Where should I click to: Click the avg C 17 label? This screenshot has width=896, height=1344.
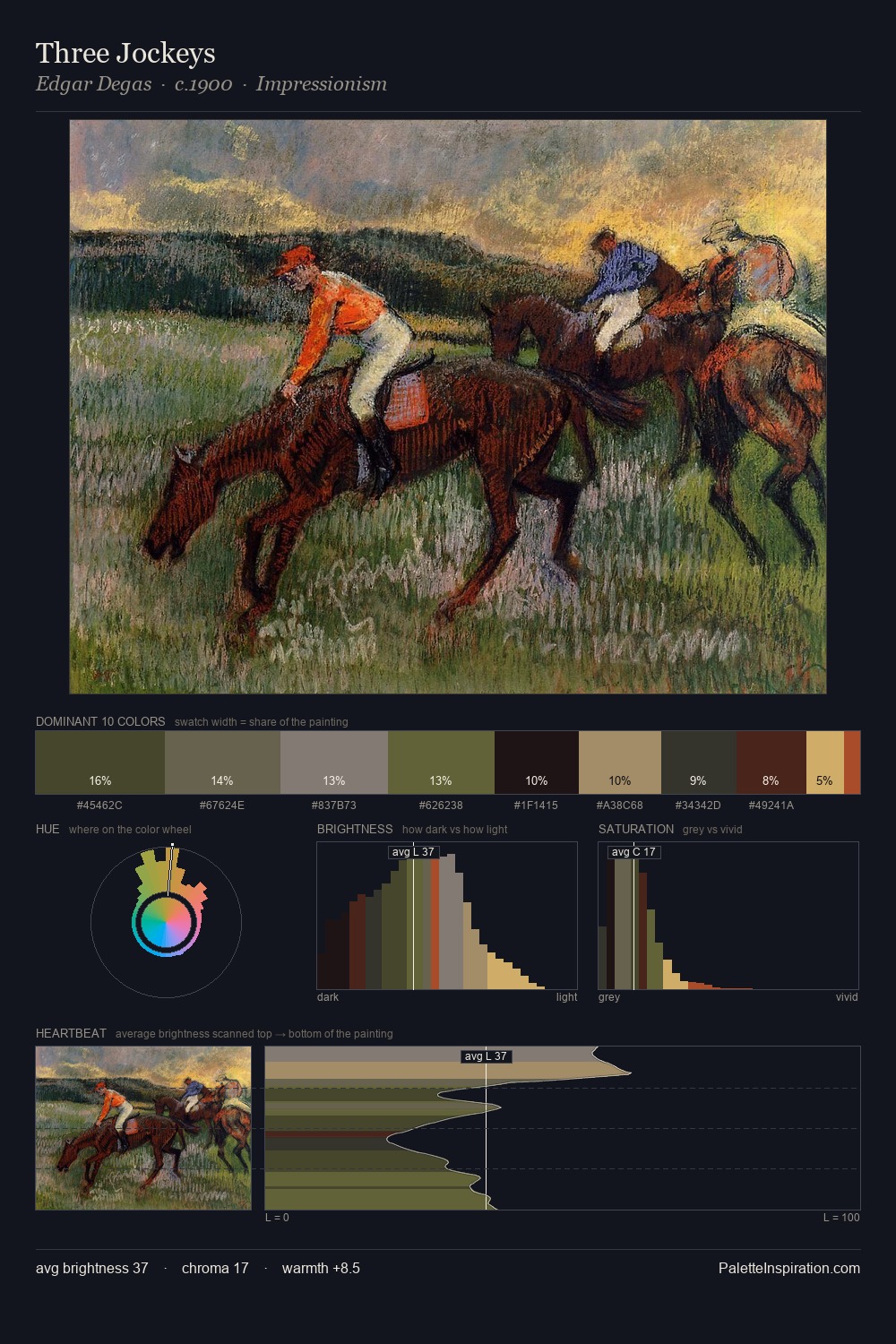[x=634, y=852]
